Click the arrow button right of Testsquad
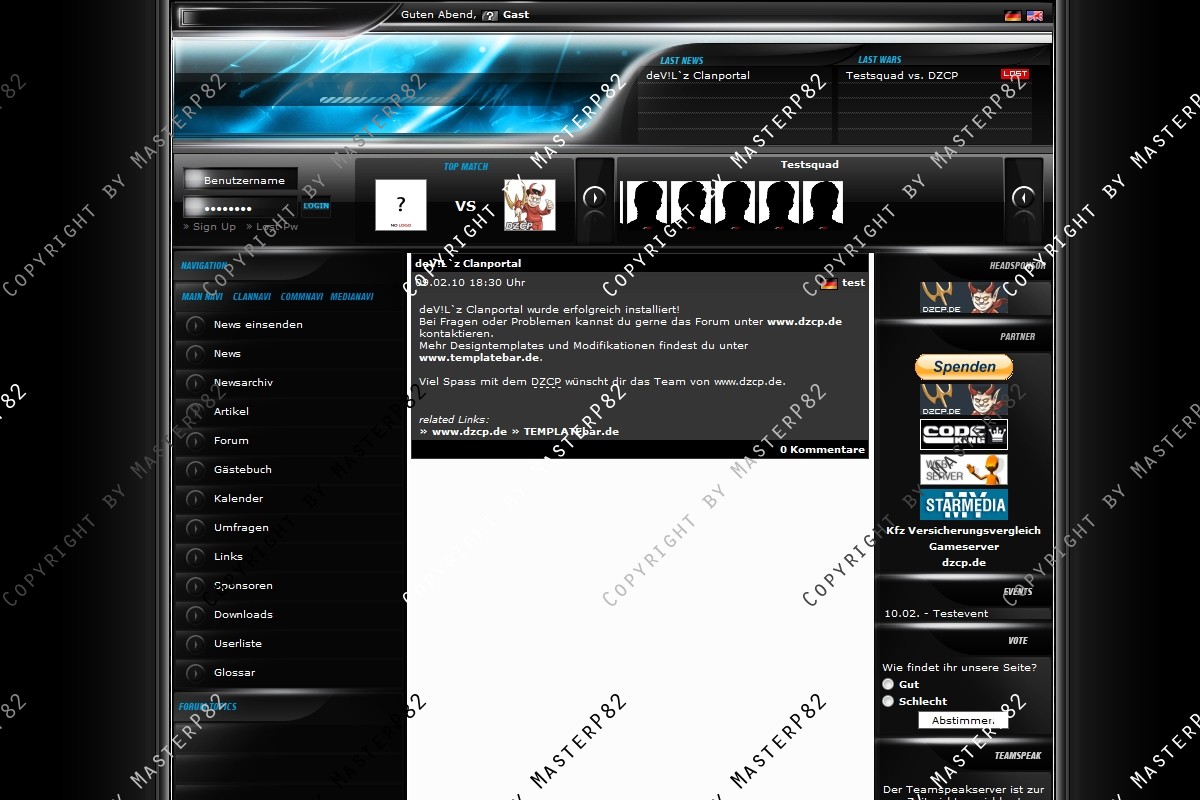This screenshot has height=800, width=1200. click(x=1022, y=198)
